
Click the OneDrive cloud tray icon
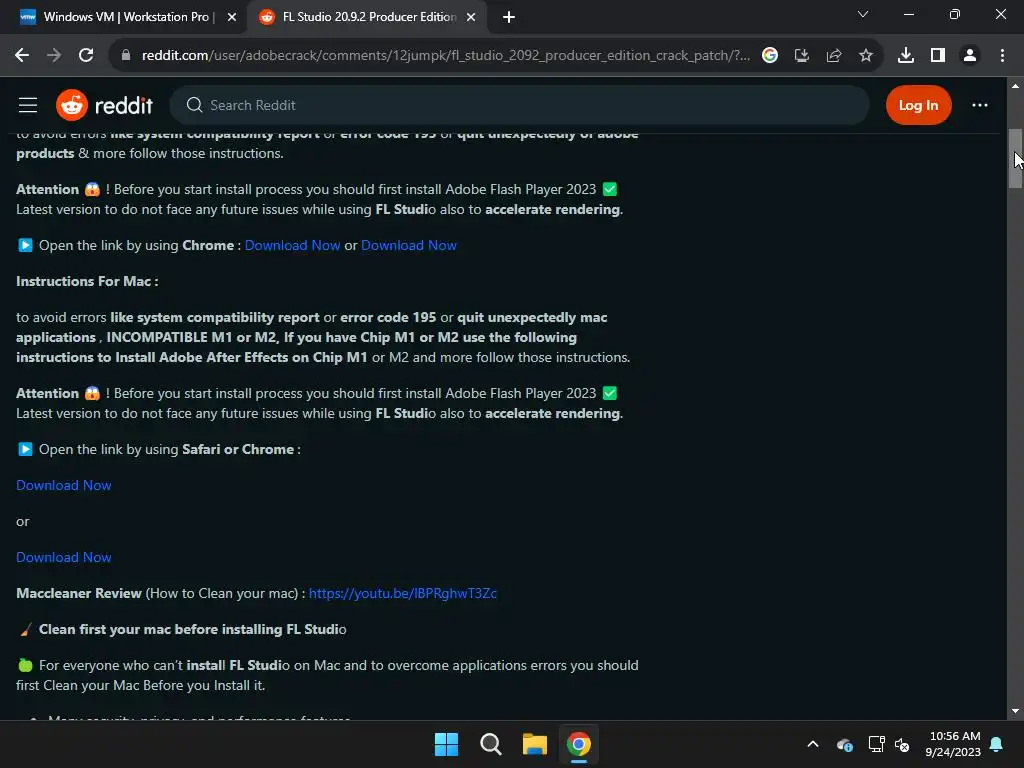tap(844, 744)
